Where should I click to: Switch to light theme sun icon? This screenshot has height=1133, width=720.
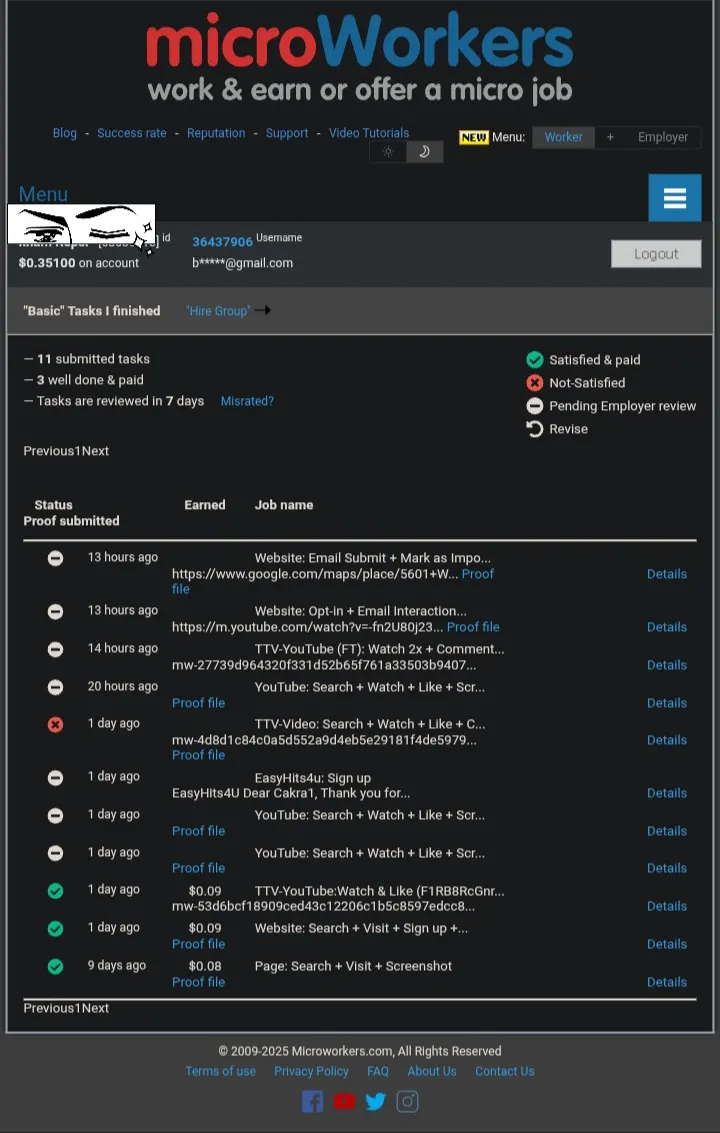pyautogui.click(x=388, y=152)
